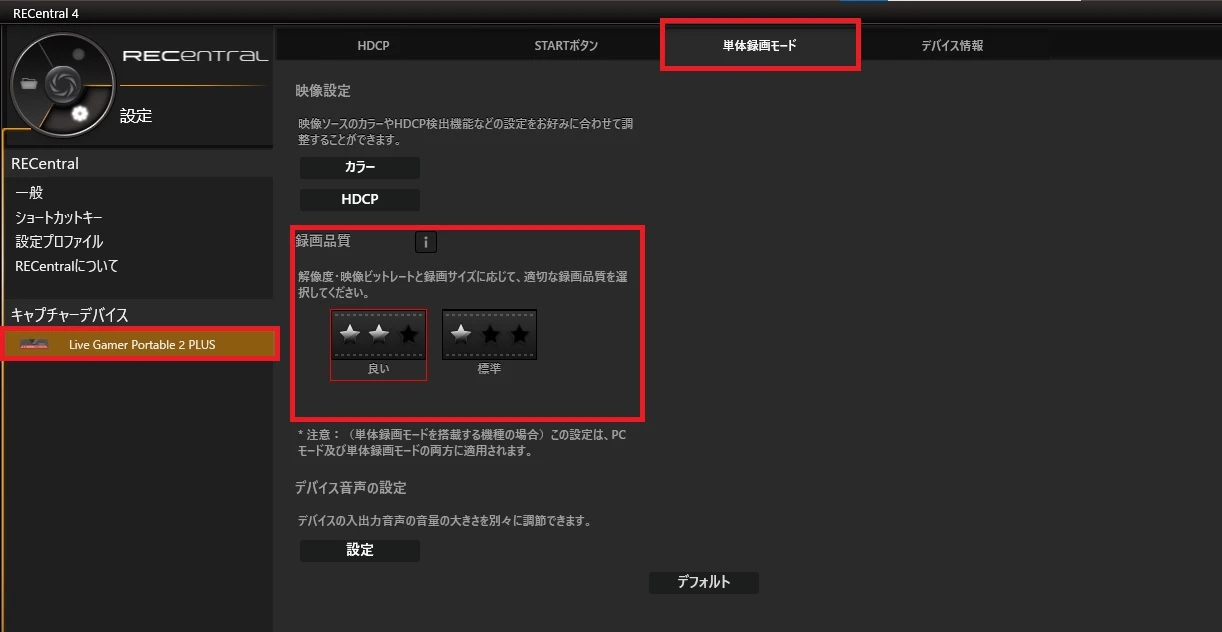
Task: Click the record/capture dot on the dial
Action: 78,53
